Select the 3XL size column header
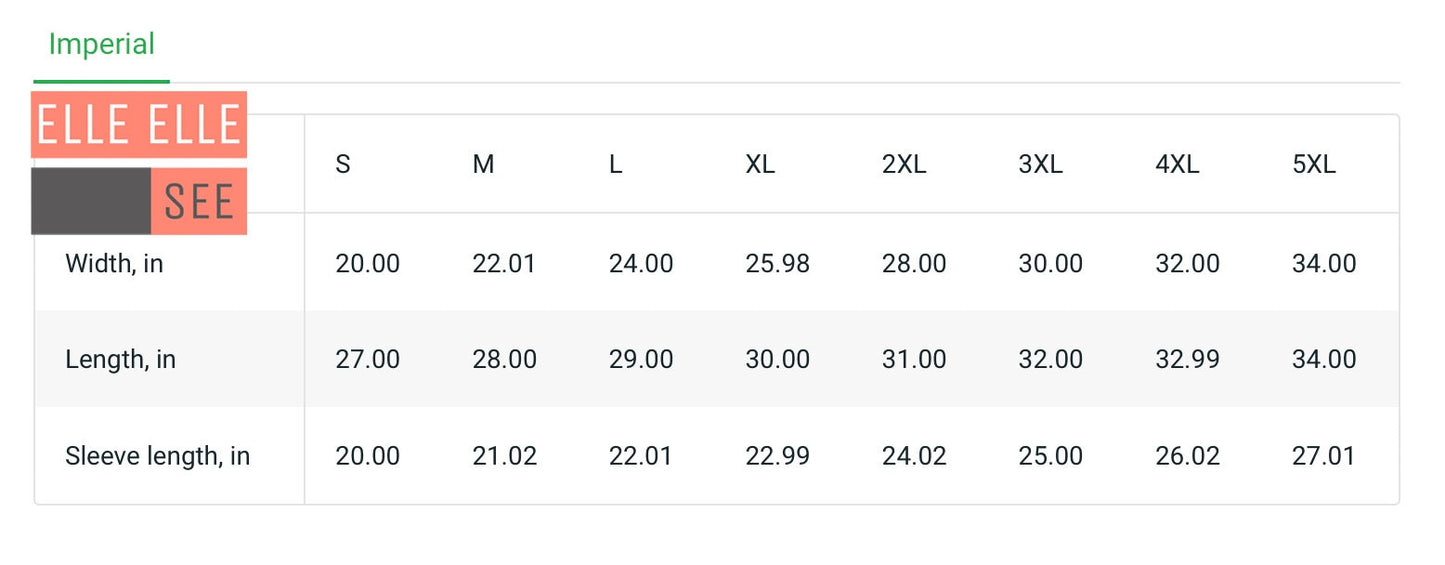This screenshot has width=1445, height=565. 1040,165
